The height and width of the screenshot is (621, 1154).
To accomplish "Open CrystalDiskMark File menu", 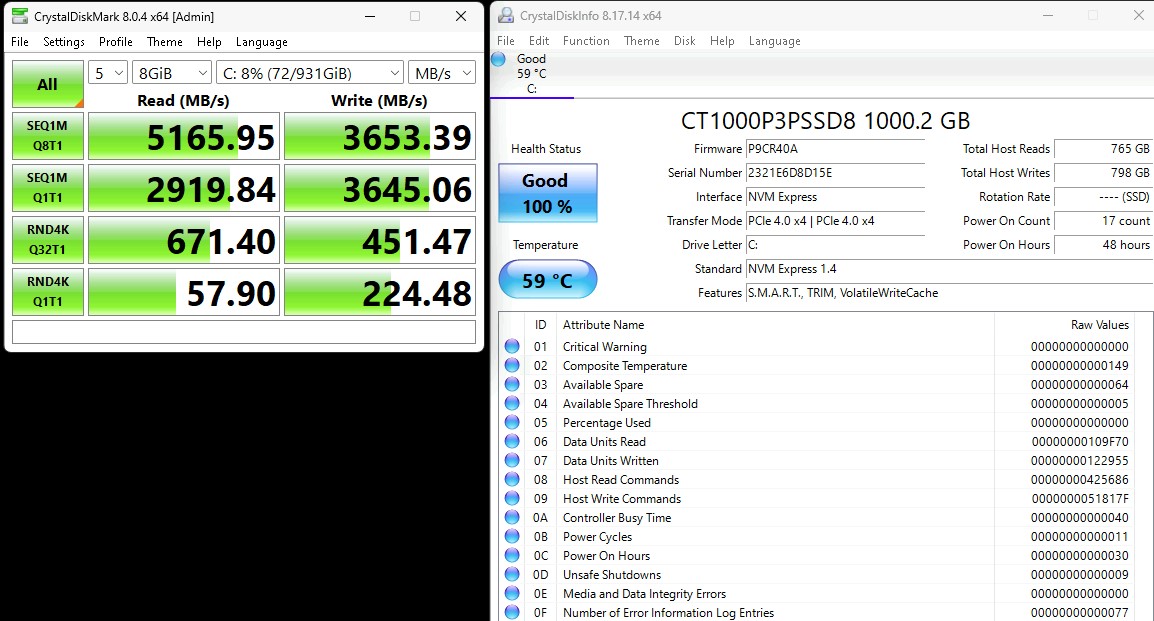I will click(x=20, y=42).
